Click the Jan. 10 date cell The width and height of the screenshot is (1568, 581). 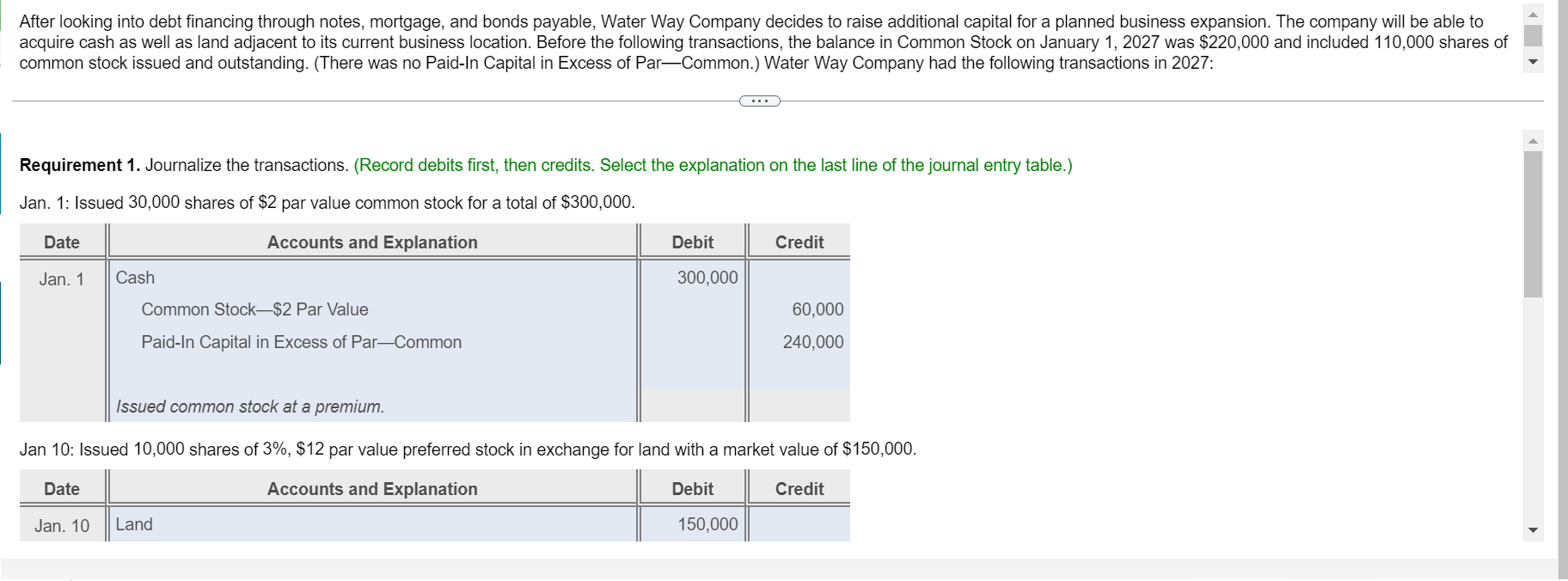pos(61,523)
